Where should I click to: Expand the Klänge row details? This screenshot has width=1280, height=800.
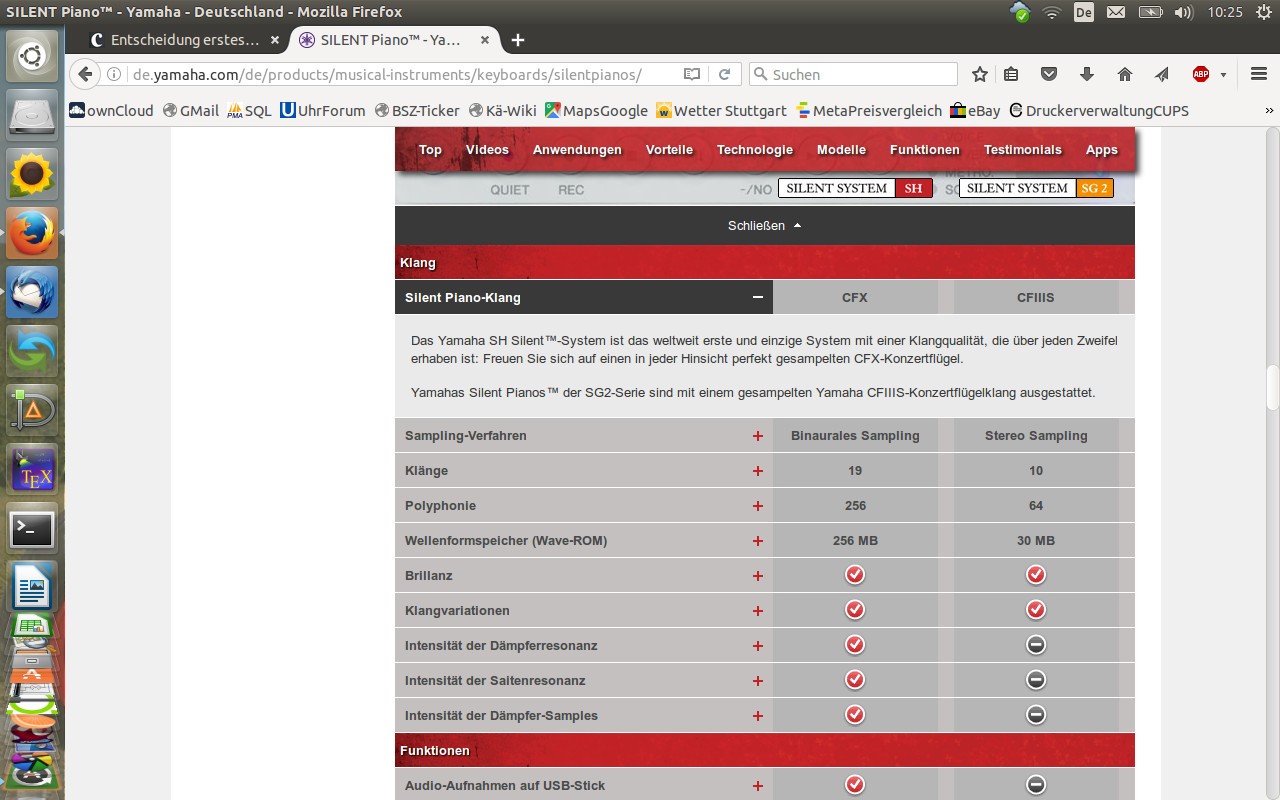coord(758,470)
